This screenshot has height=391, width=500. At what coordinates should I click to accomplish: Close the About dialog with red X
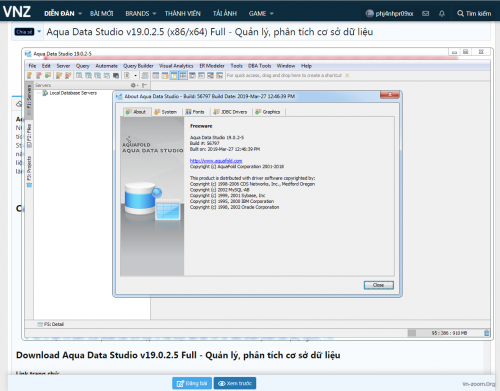point(390,95)
